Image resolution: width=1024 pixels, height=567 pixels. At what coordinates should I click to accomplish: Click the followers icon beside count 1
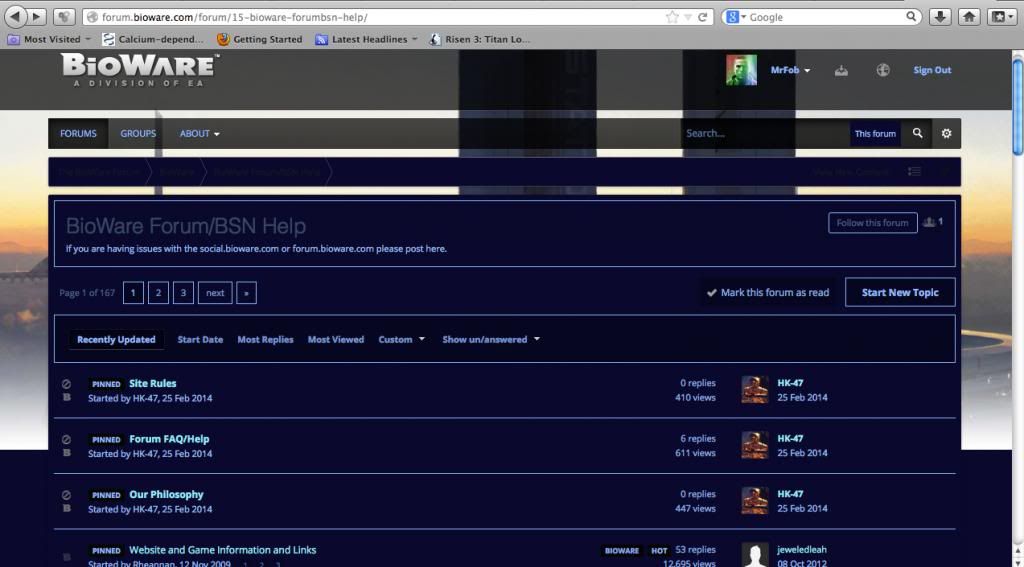929,222
